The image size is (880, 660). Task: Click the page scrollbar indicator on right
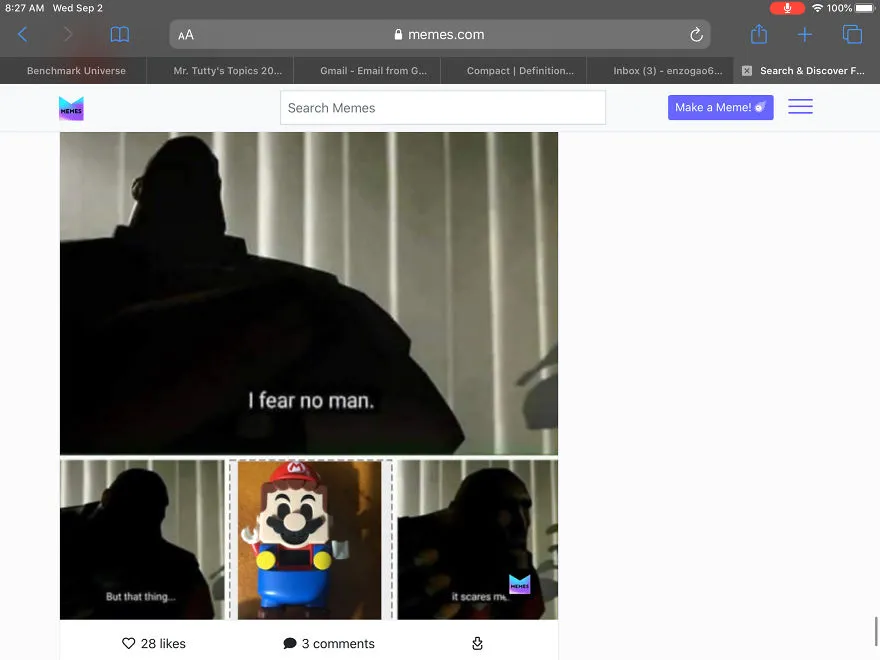(876, 631)
